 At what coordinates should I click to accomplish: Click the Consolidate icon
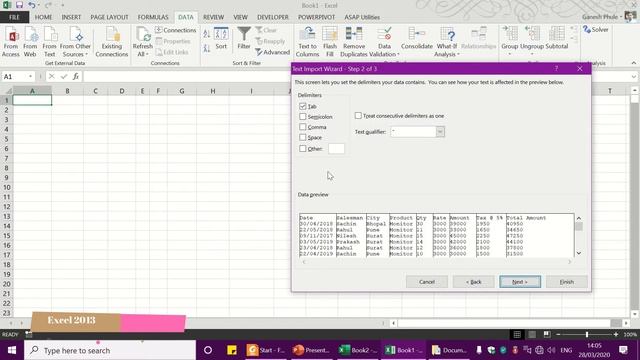tap(417, 34)
